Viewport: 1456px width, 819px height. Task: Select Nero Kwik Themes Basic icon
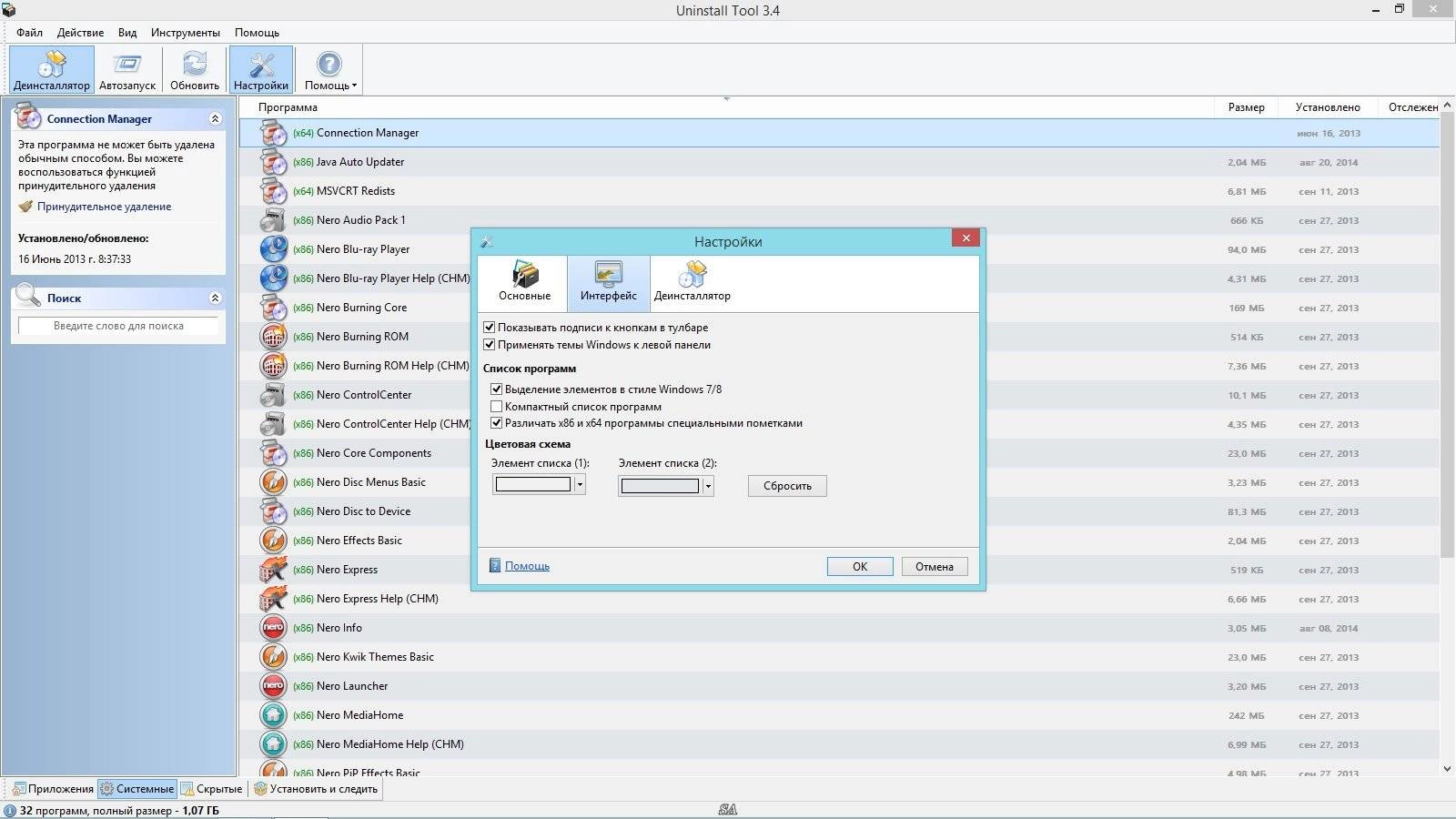click(x=273, y=657)
